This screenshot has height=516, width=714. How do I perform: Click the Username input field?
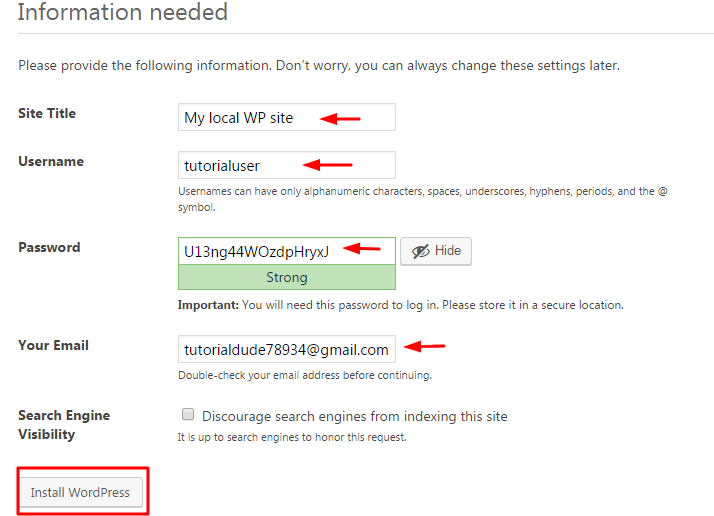coord(286,165)
